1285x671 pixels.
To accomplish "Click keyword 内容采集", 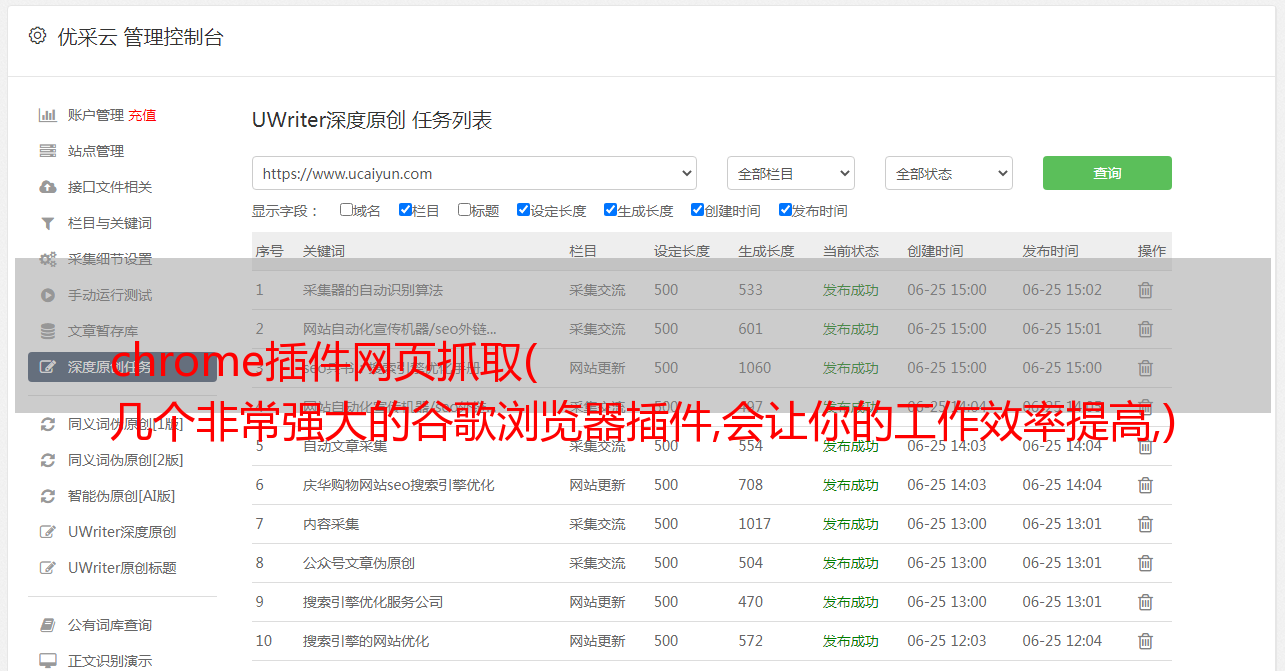I will tap(331, 524).
